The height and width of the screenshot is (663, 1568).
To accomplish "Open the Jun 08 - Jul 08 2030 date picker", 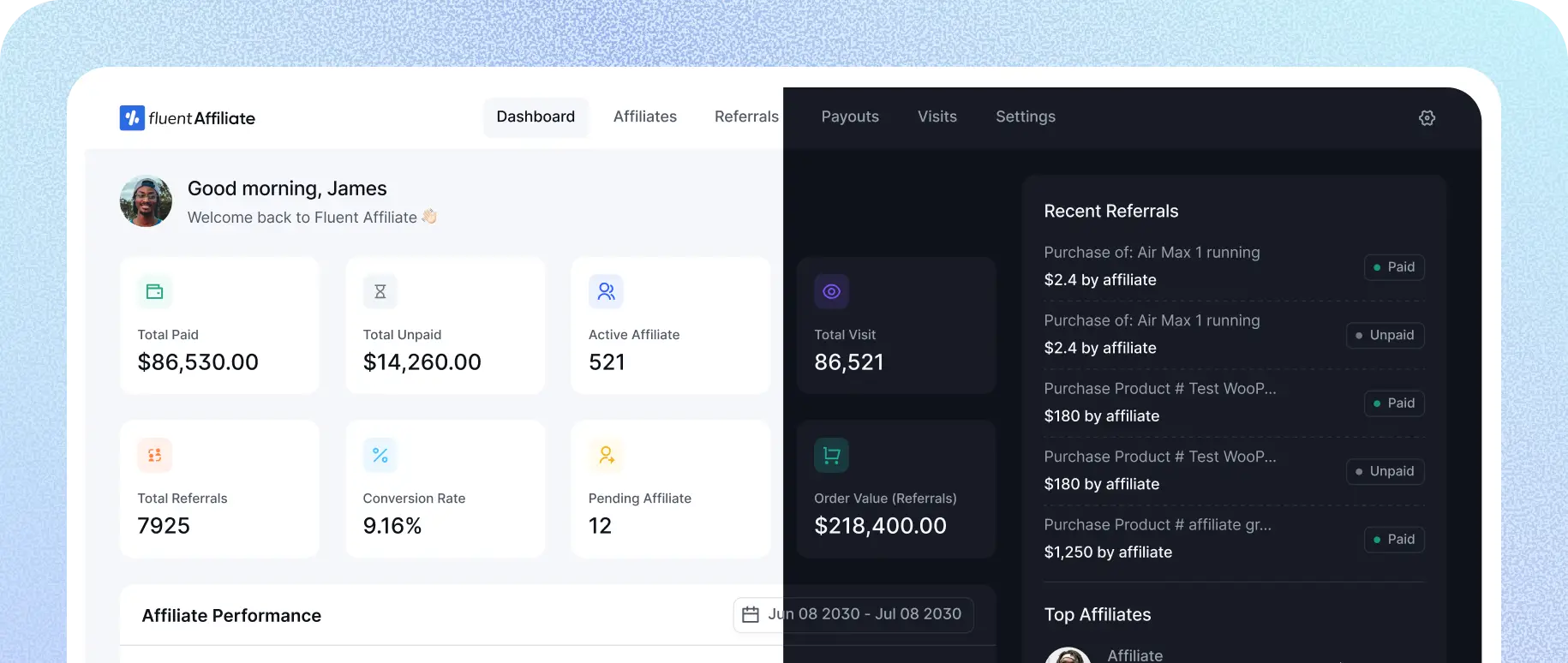I will (865, 615).
